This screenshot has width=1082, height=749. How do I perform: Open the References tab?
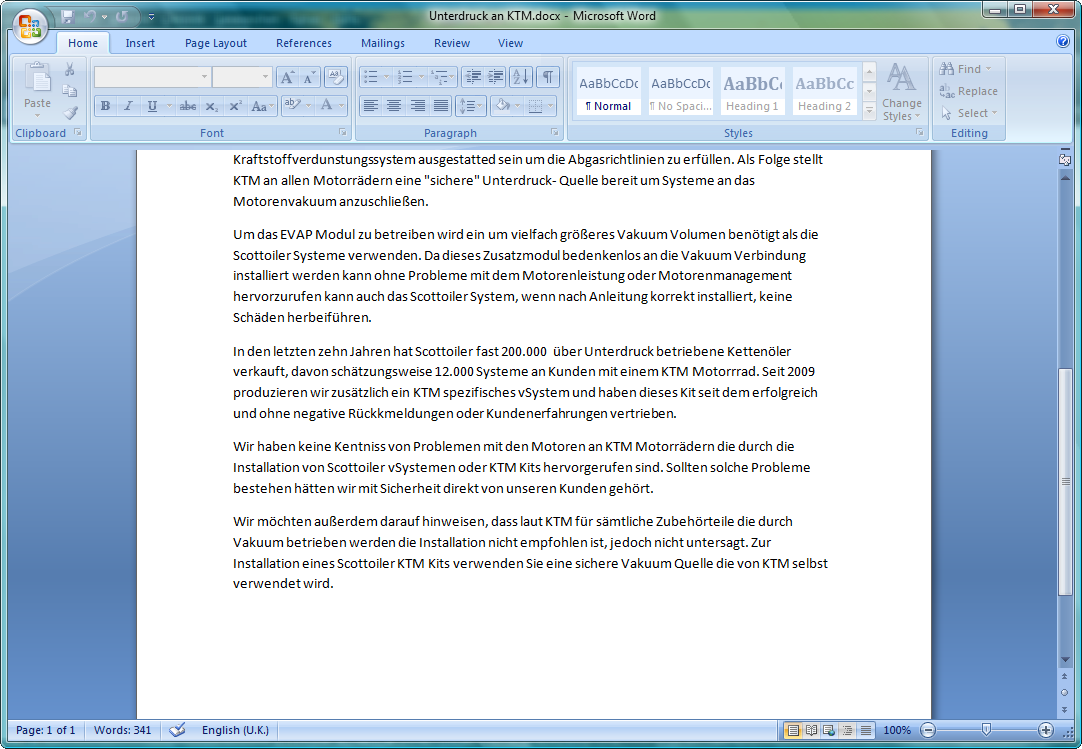[304, 43]
